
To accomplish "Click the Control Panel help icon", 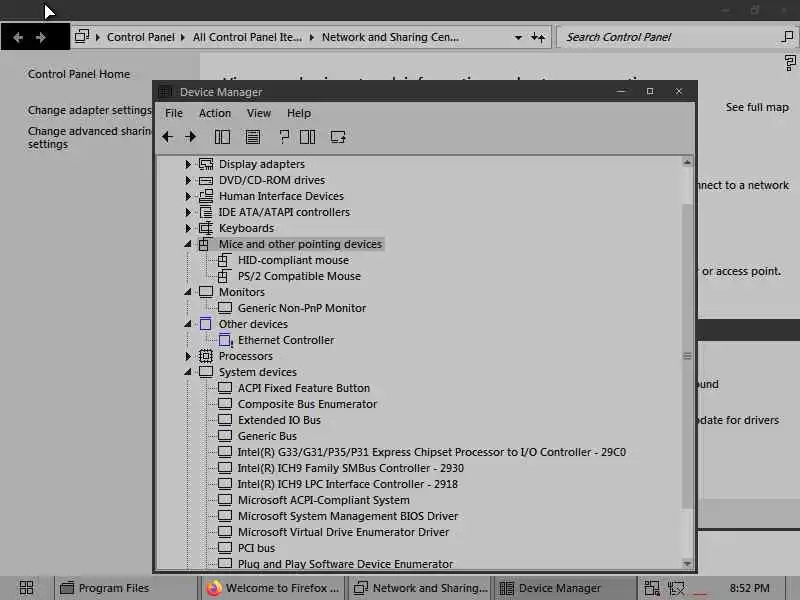I will (790, 63).
